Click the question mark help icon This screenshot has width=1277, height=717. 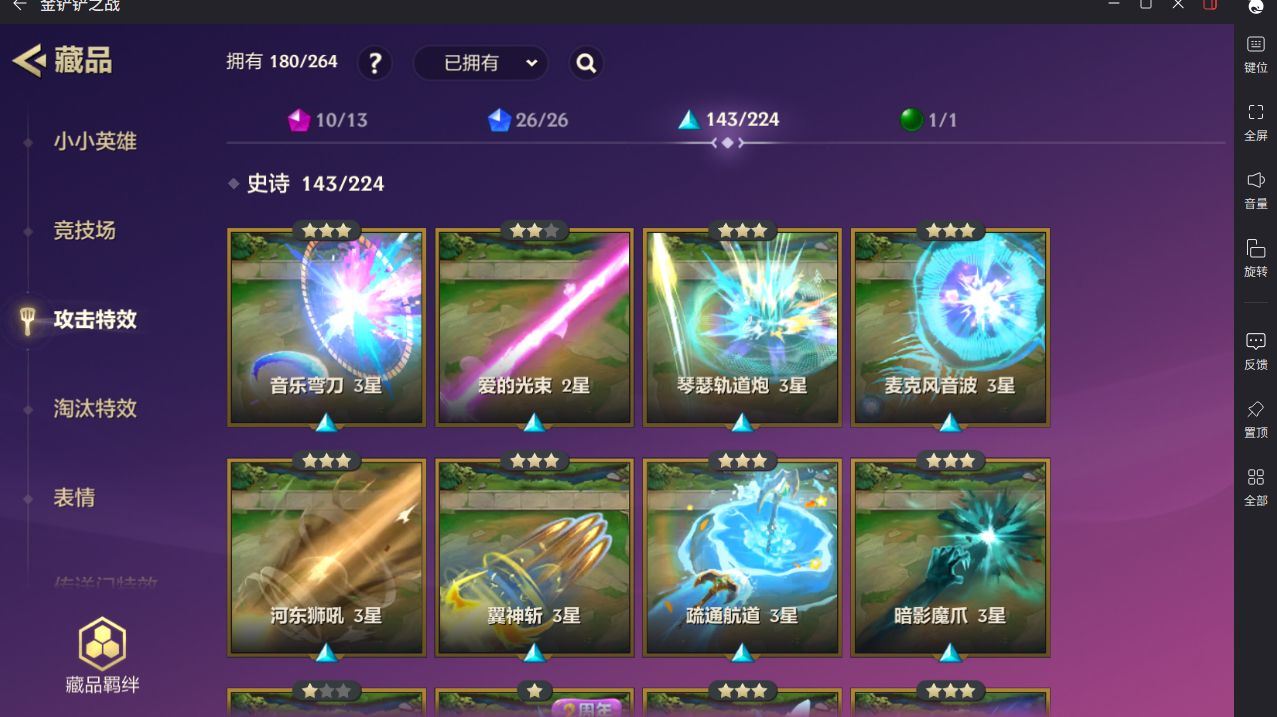point(375,63)
